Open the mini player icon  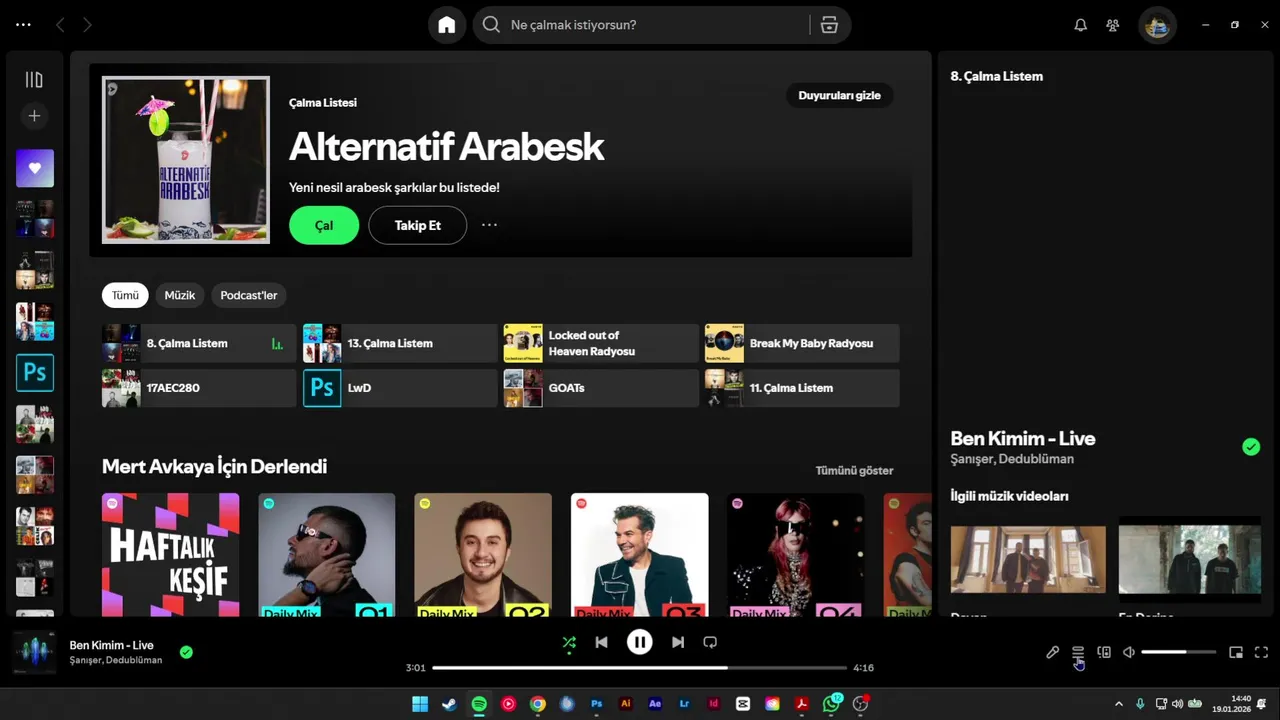1236,652
